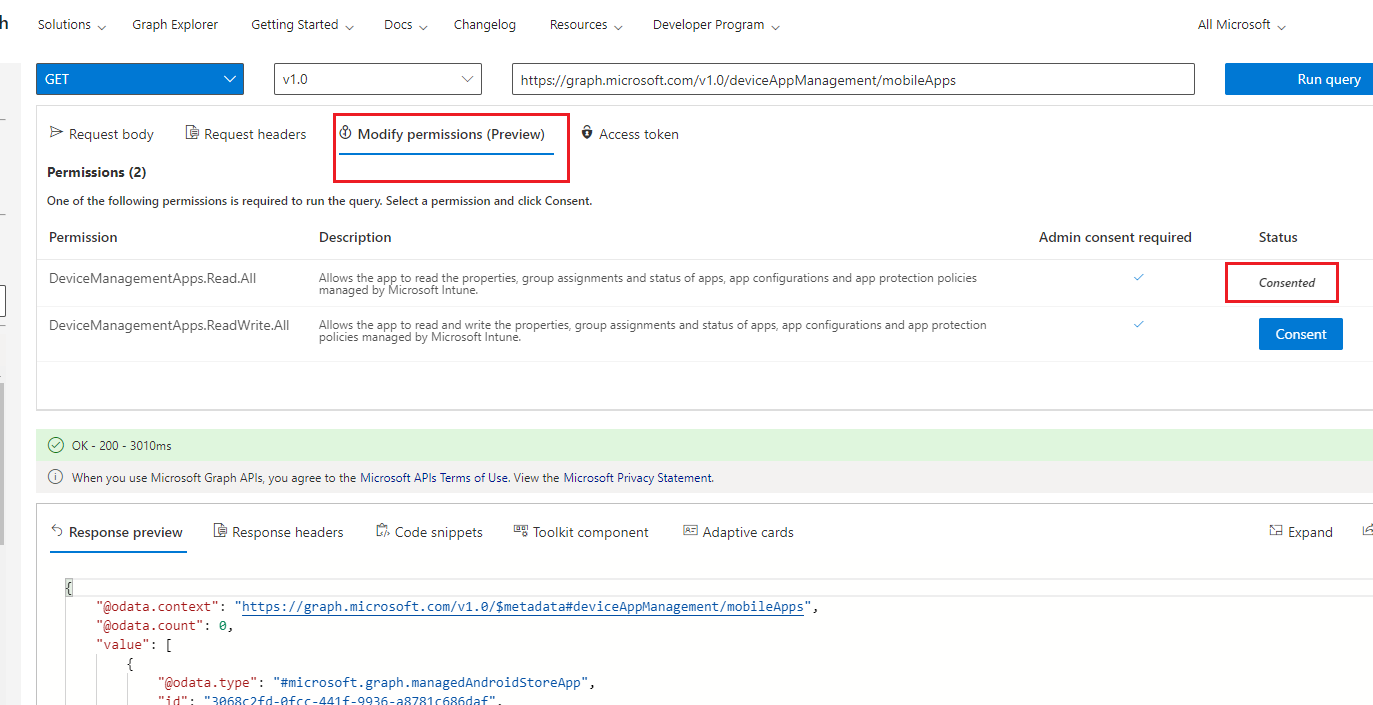The height and width of the screenshot is (705, 1373).
Task: Click admin consent checkmark for DeviceManagementApps.ReadWrite.All
Action: [x=1139, y=324]
